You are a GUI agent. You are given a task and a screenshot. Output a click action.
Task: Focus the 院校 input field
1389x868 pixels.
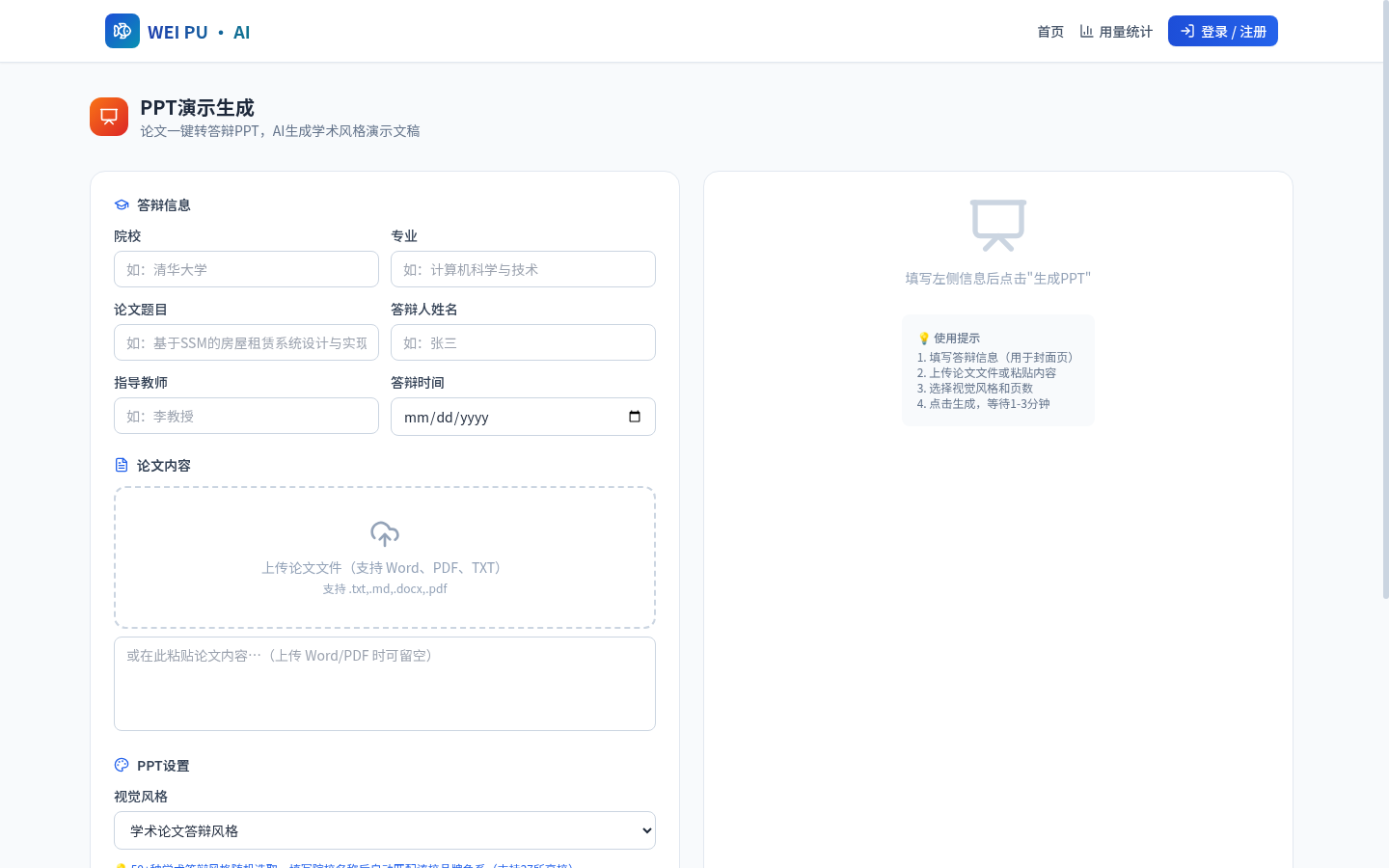[246, 269]
